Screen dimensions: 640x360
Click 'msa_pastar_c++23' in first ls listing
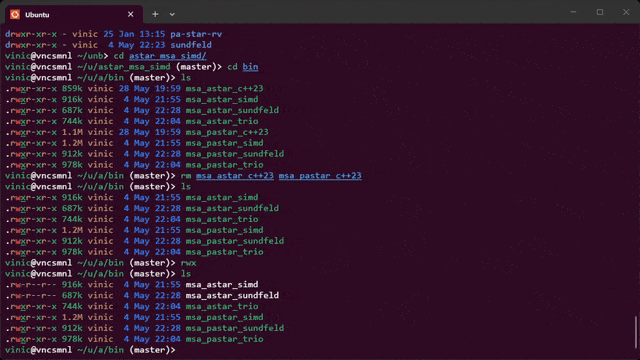227,132
